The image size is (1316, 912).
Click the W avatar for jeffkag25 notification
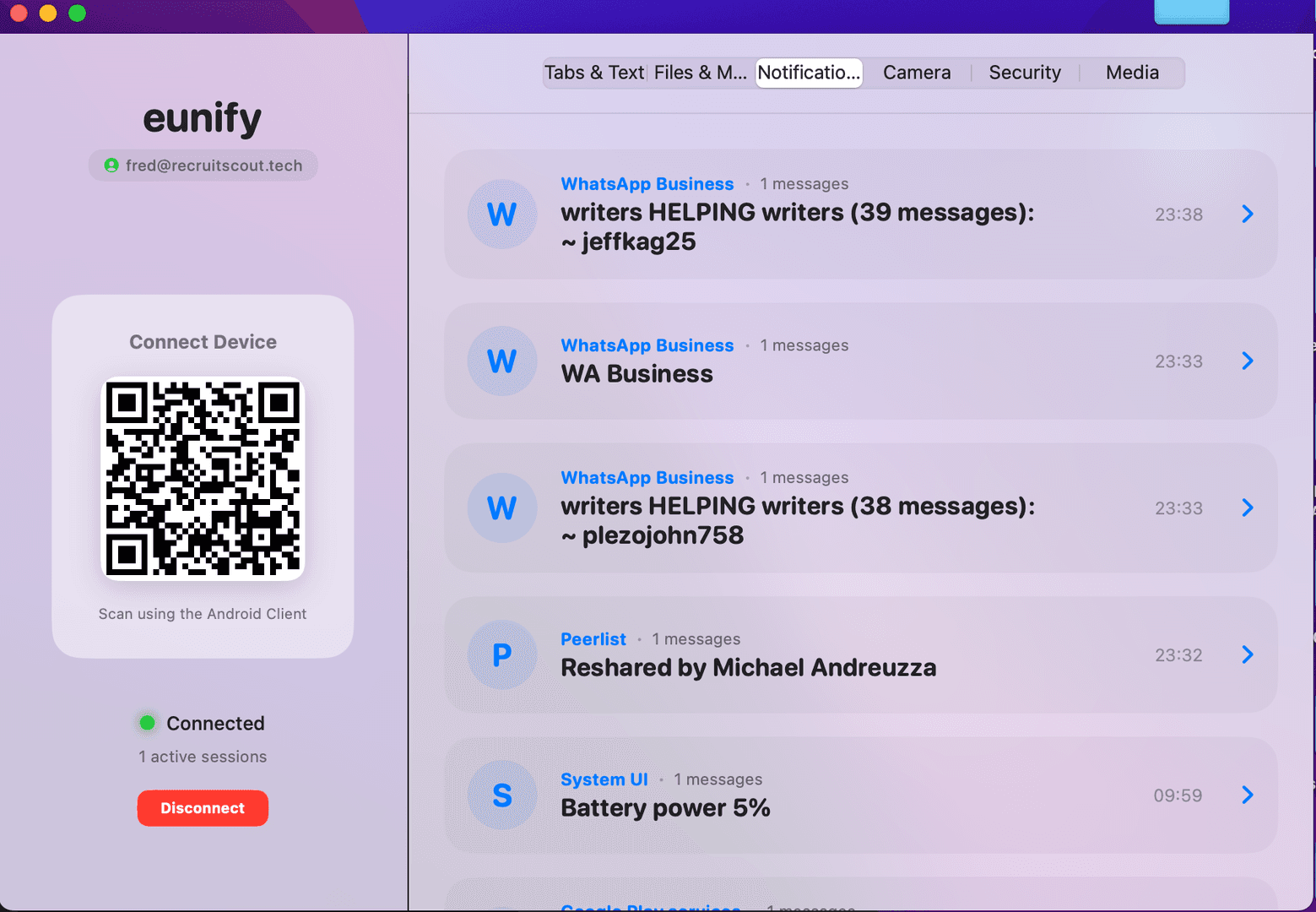click(x=502, y=214)
